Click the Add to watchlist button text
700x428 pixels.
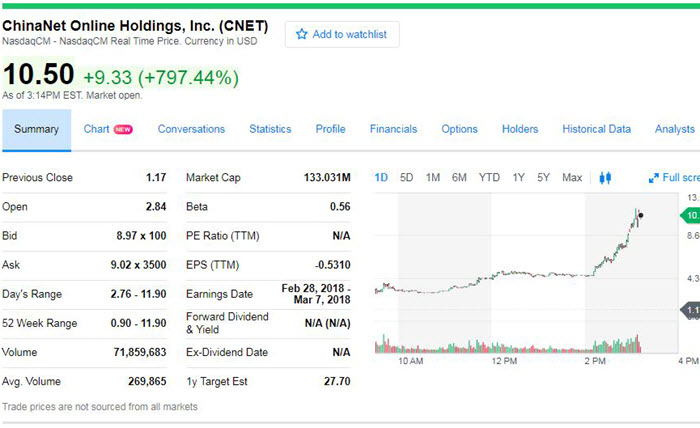[350, 34]
